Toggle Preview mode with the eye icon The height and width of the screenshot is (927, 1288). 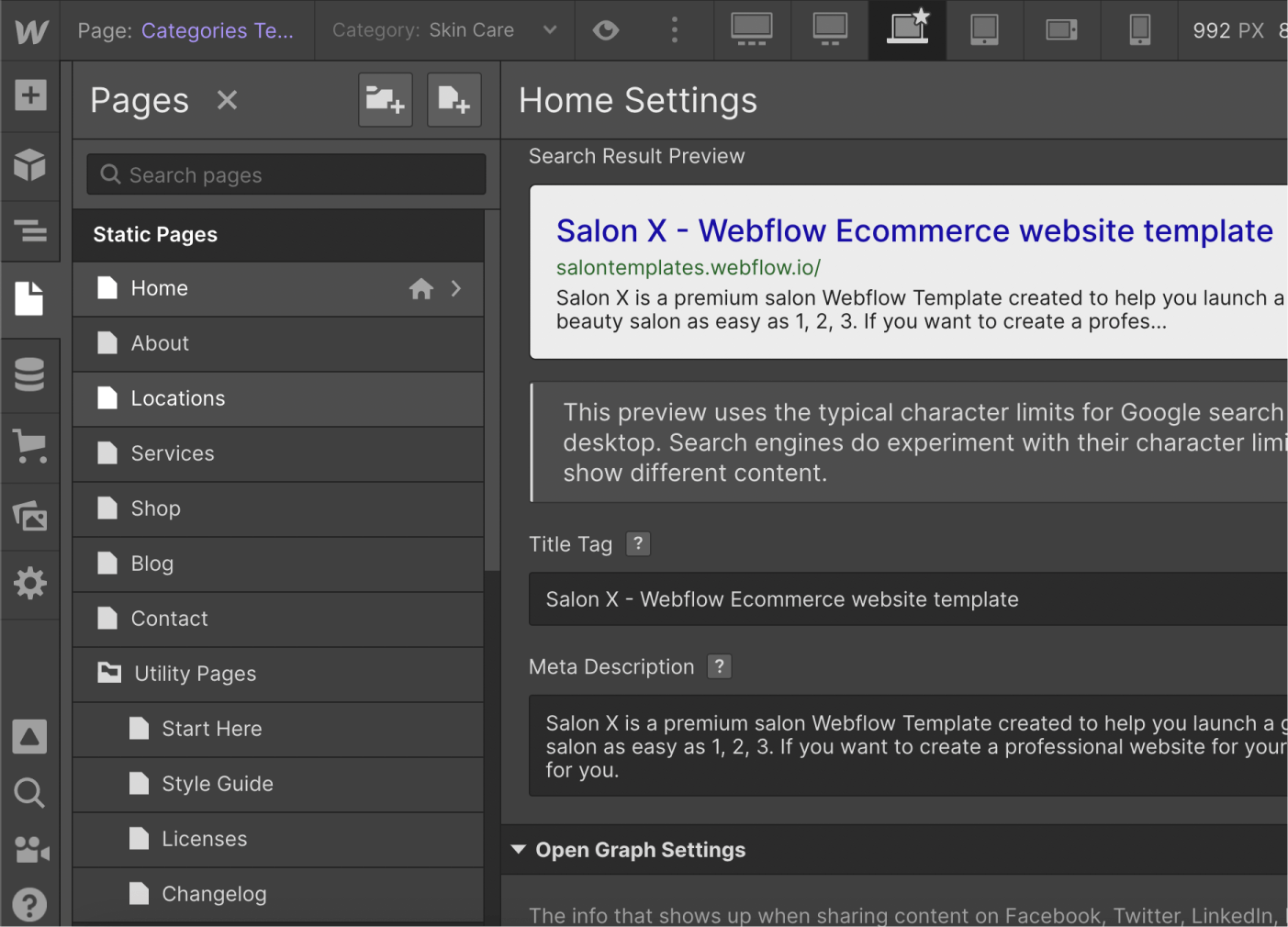tap(605, 29)
